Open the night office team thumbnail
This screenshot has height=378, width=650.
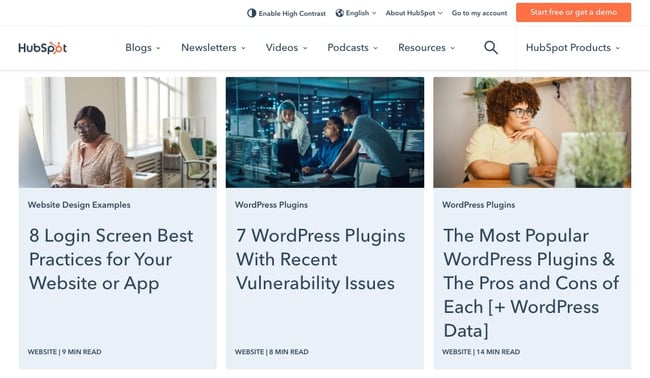(x=325, y=132)
